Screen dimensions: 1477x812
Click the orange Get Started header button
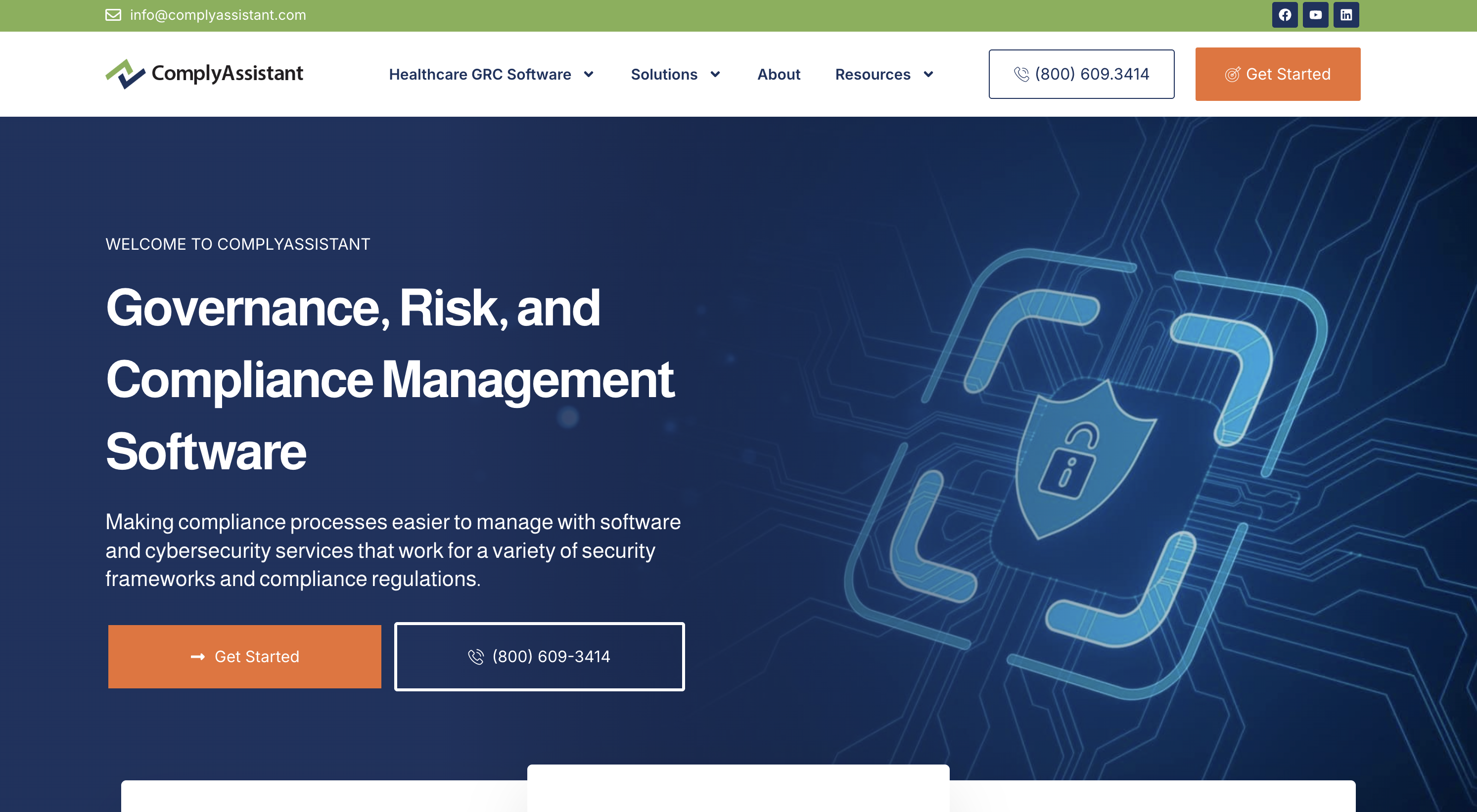point(1278,73)
